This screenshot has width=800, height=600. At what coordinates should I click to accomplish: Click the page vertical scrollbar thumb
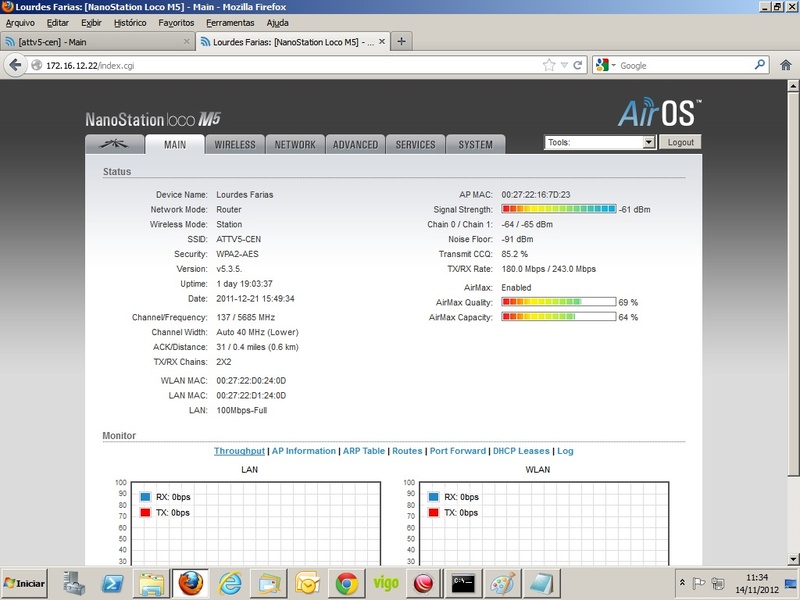tap(793, 284)
